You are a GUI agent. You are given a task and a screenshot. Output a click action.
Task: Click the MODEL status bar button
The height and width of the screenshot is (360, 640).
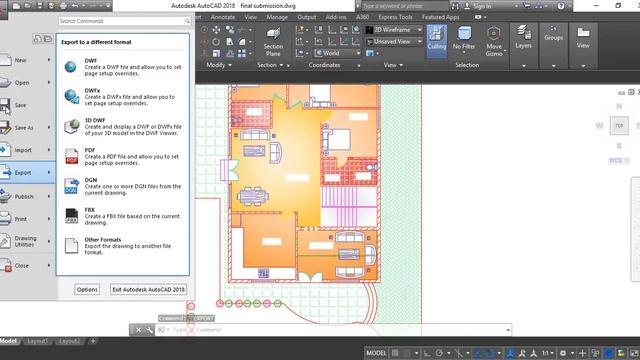tap(376, 353)
